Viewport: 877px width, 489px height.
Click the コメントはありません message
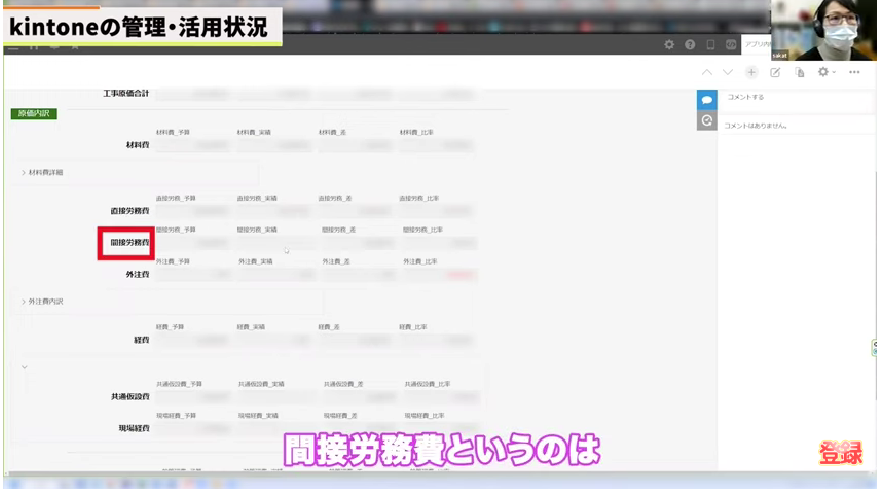(756, 126)
